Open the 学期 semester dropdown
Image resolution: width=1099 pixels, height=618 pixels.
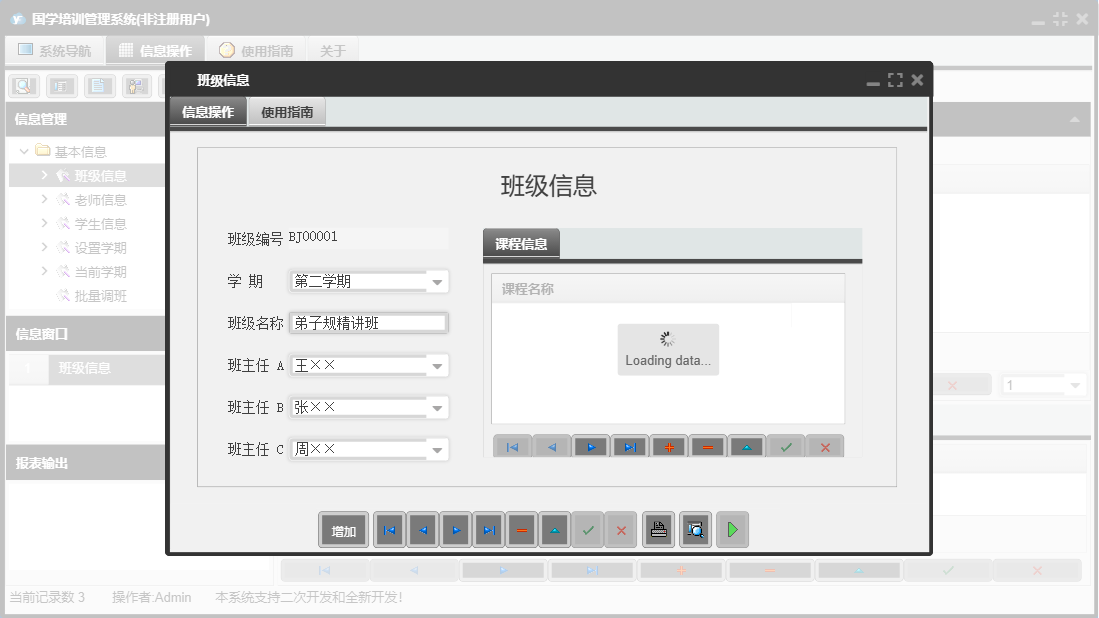pos(437,281)
